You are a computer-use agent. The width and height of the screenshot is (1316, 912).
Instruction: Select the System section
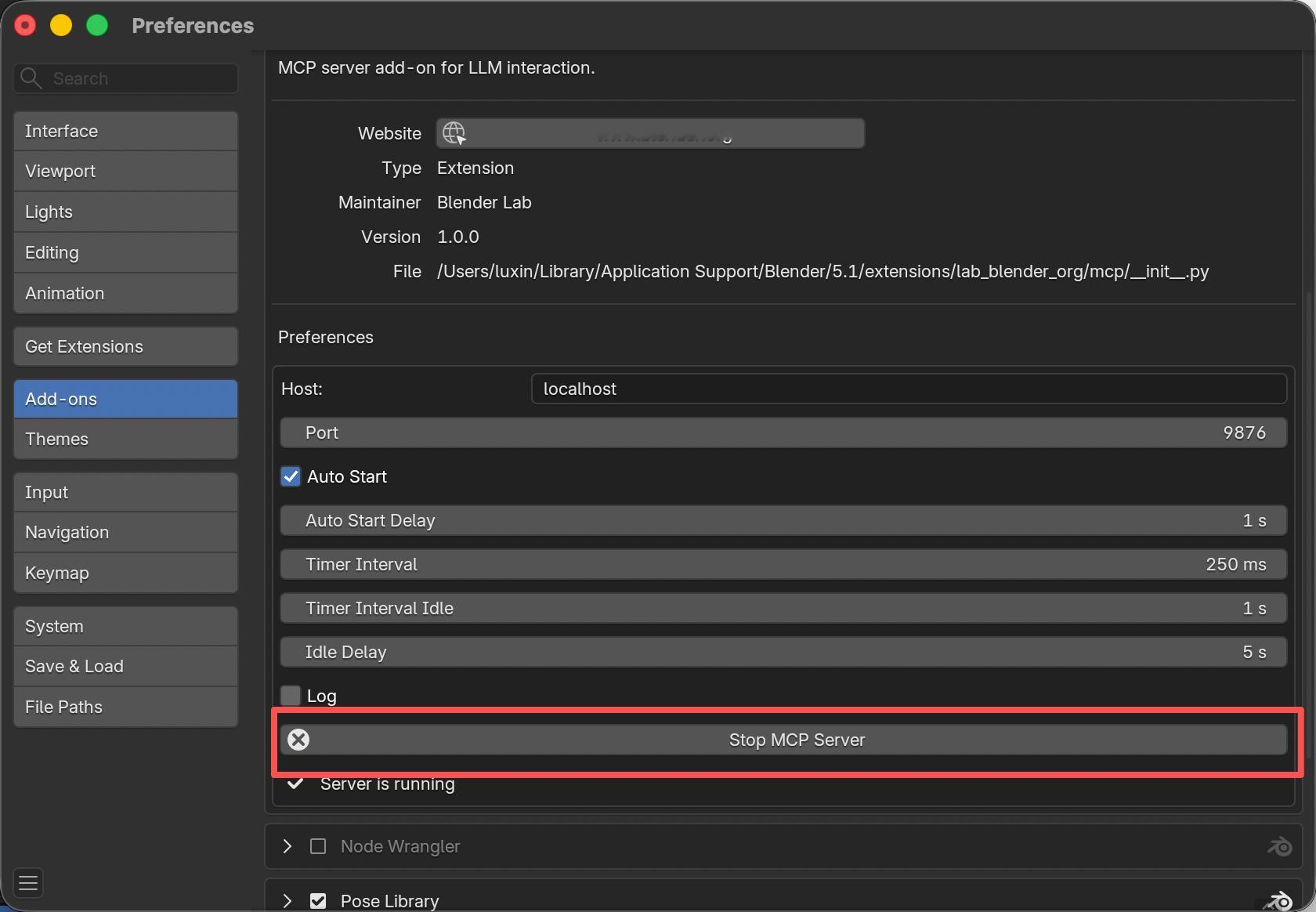point(125,626)
